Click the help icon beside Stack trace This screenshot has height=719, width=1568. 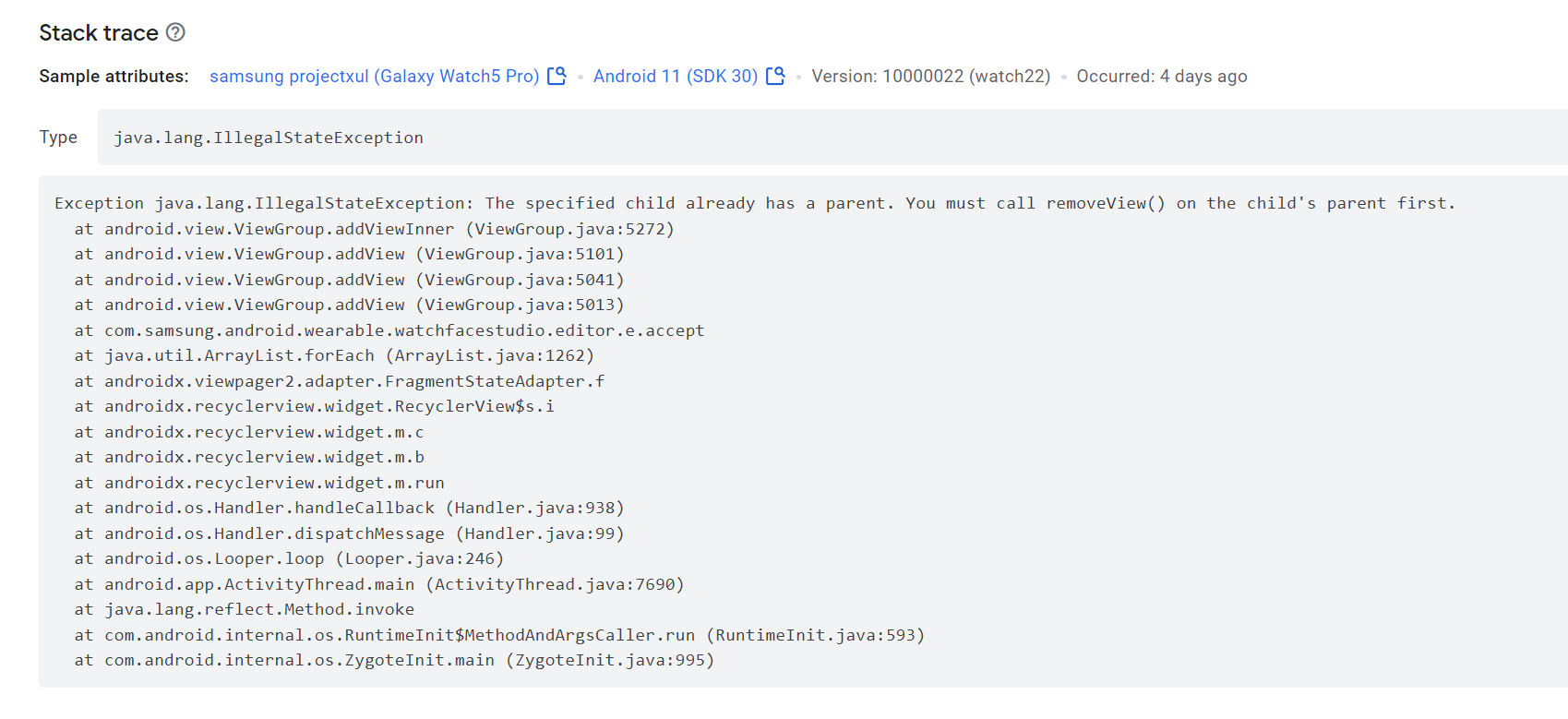[175, 32]
